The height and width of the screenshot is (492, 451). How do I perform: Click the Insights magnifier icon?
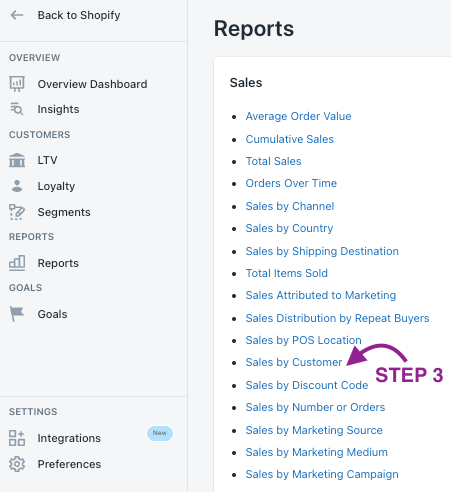(x=17, y=109)
